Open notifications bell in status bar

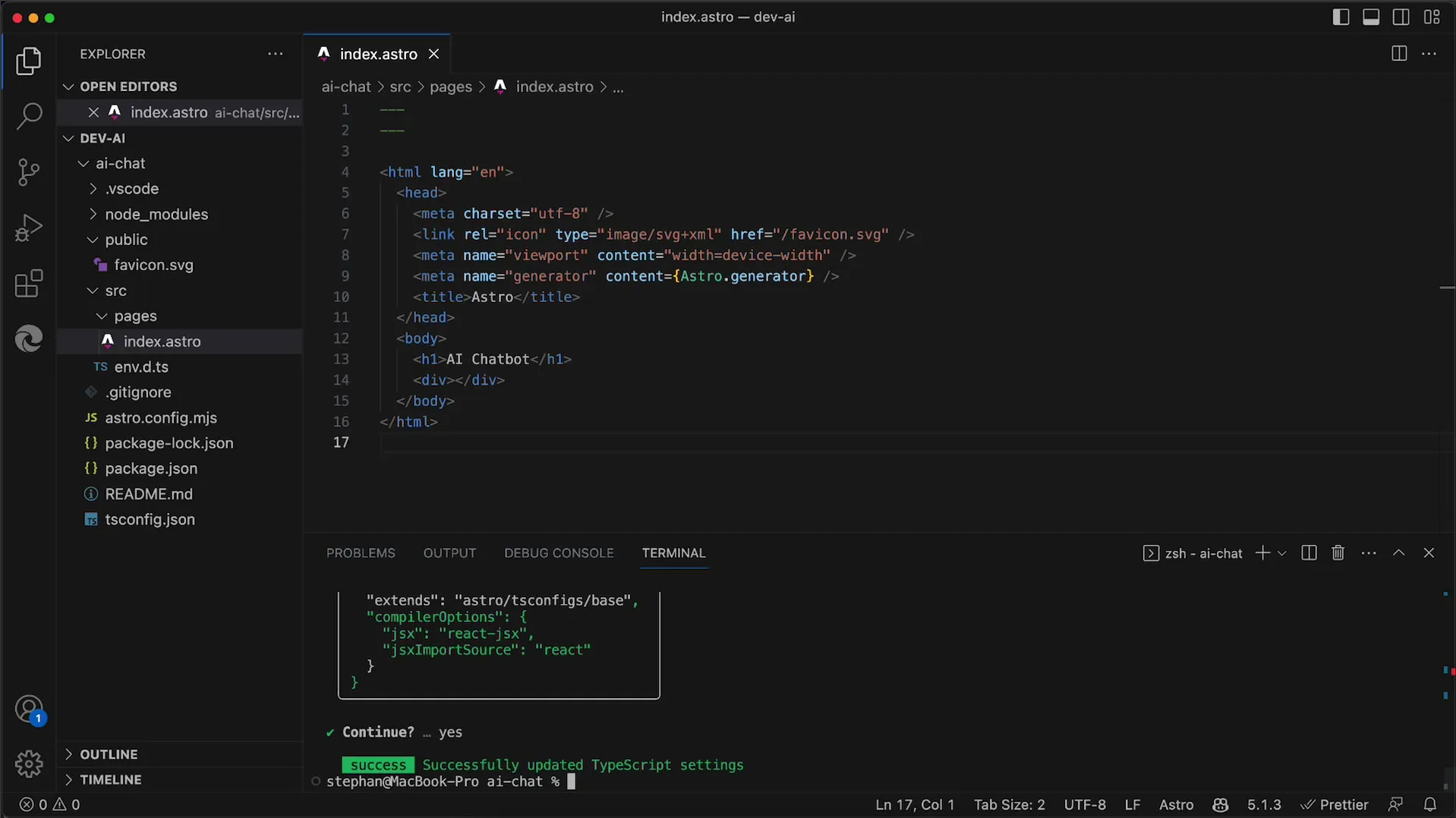1429,805
